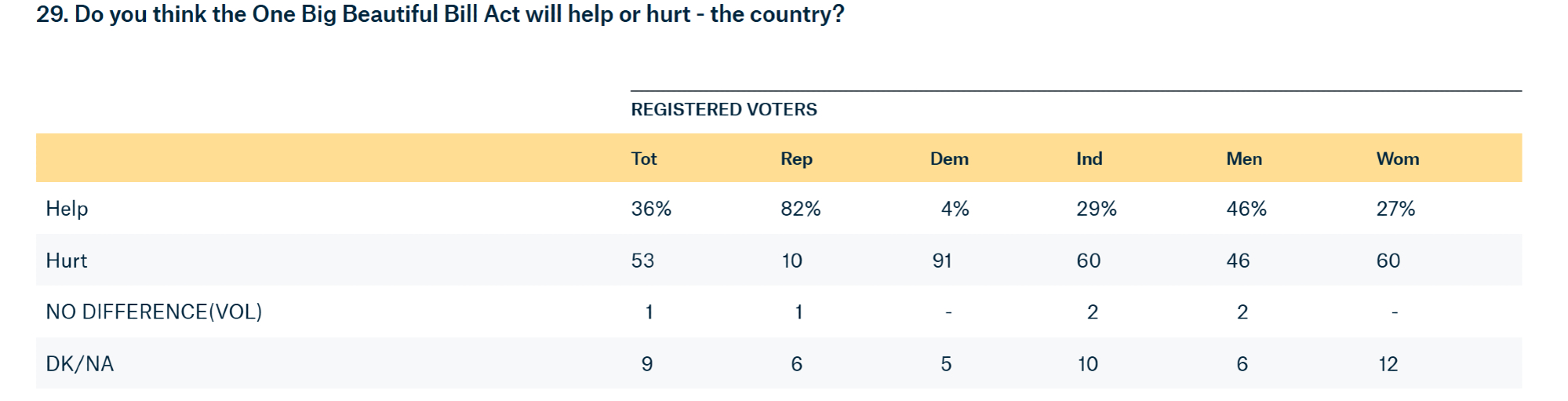Select the Dem column header
The height and width of the screenshot is (401, 1568).
tap(948, 159)
